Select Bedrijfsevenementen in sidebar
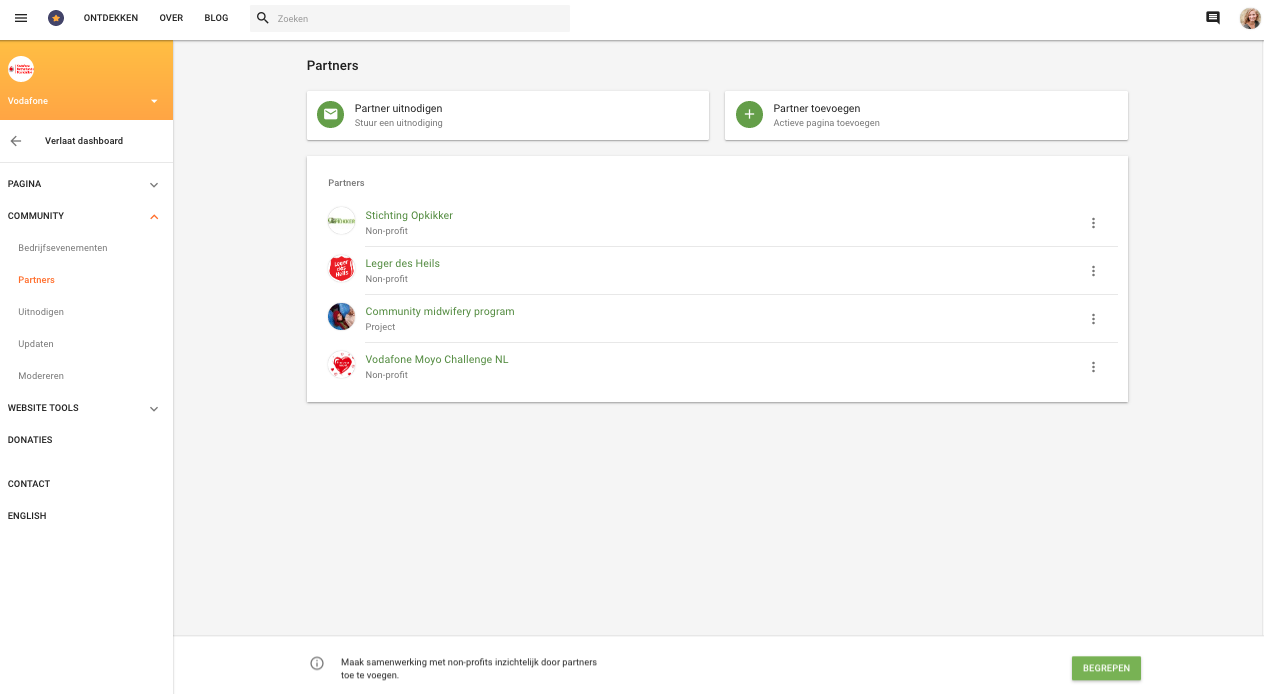The height and width of the screenshot is (694, 1264). pos(63,248)
